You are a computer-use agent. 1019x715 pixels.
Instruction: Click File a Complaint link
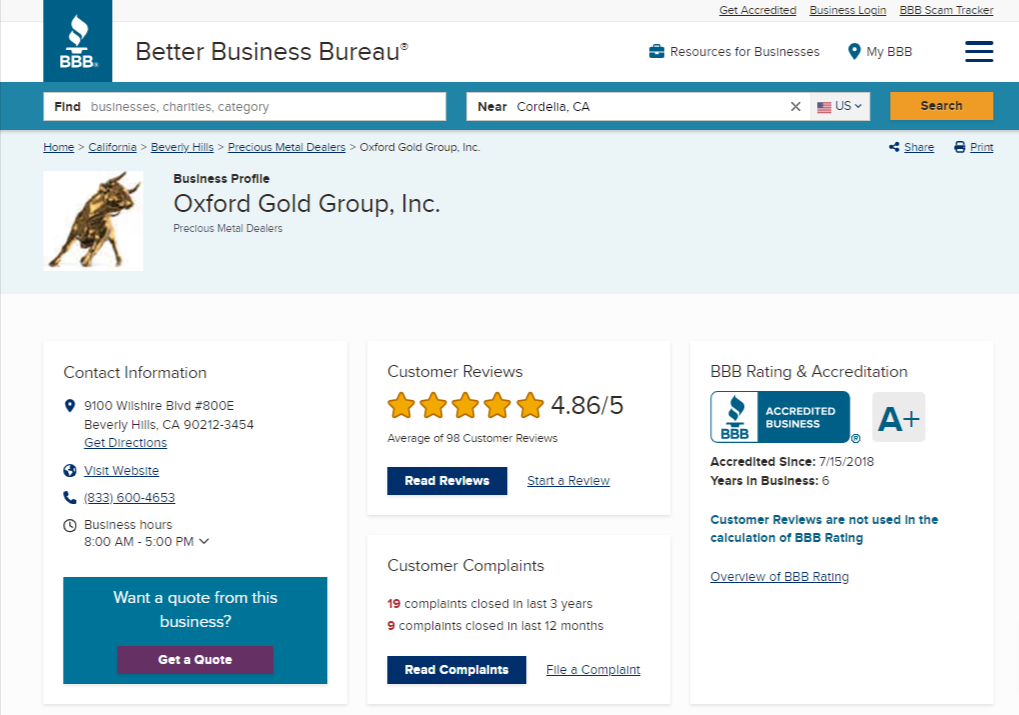click(593, 670)
